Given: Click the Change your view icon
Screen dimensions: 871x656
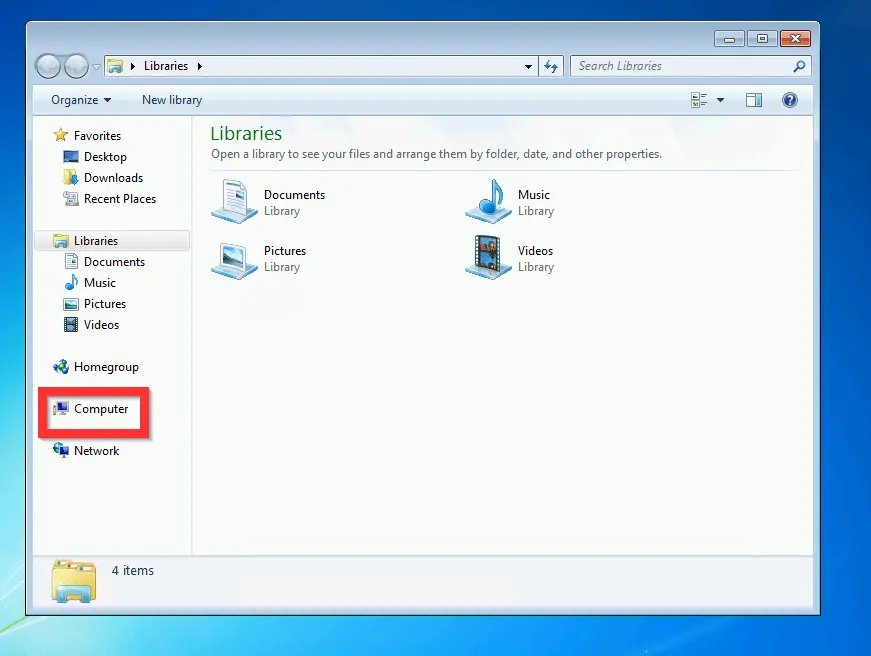Looking at the screenshot, I should pos(699,100).
